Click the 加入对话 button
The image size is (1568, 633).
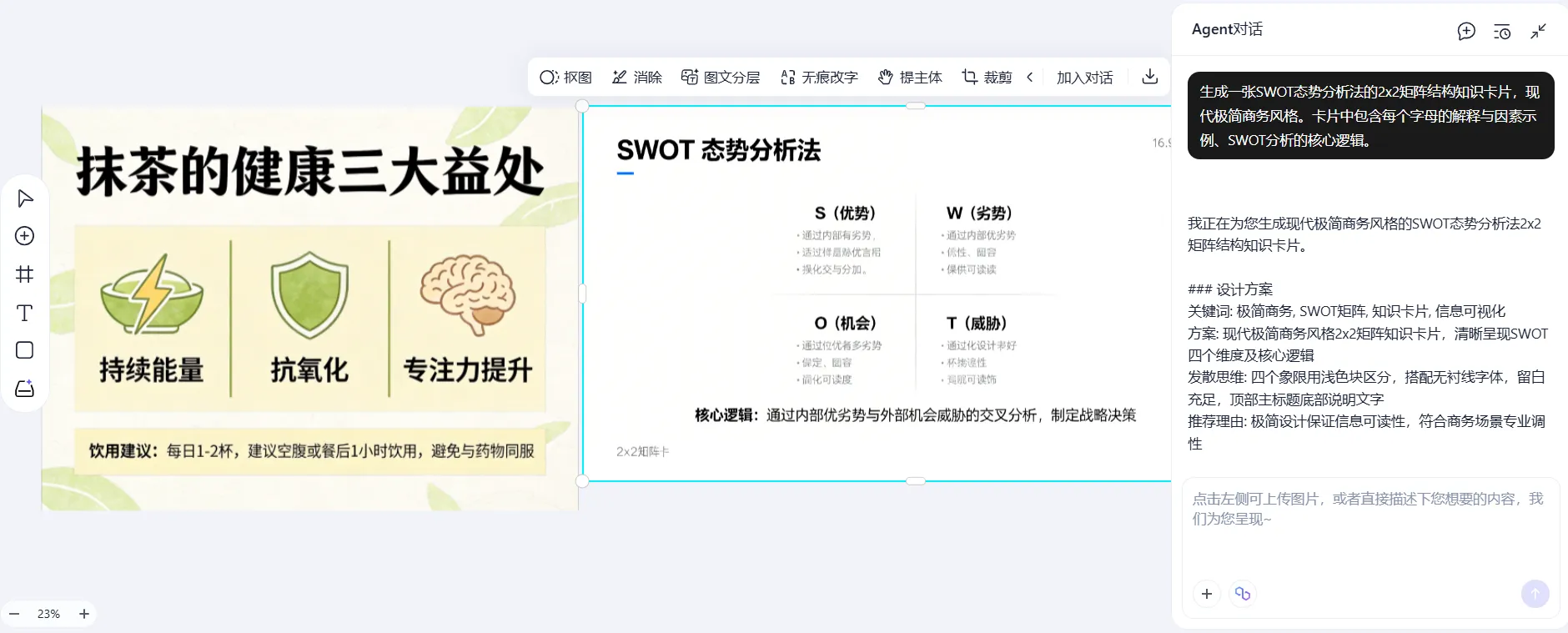(x=1084, y=78)
